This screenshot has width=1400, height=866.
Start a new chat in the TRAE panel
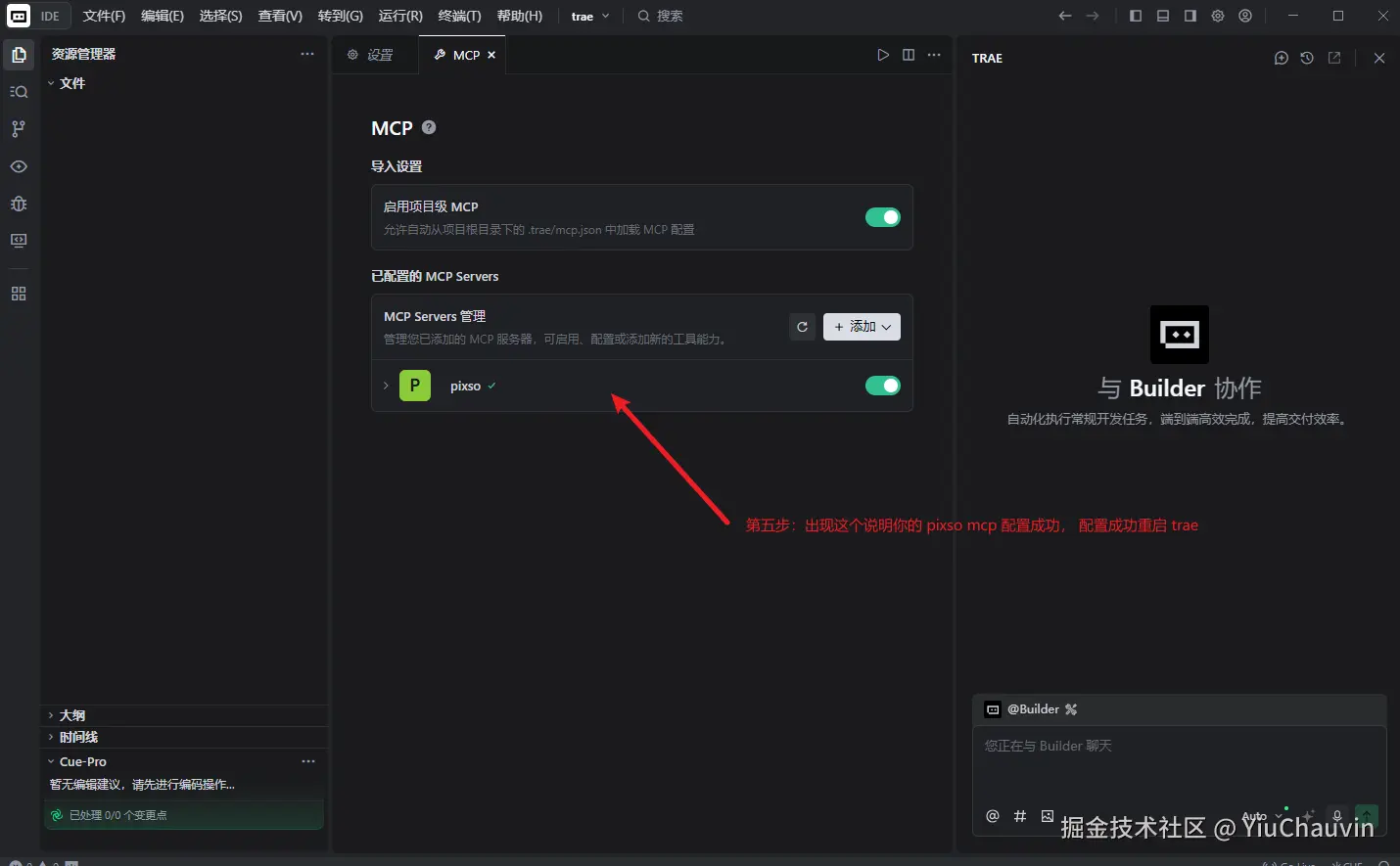1281,58
